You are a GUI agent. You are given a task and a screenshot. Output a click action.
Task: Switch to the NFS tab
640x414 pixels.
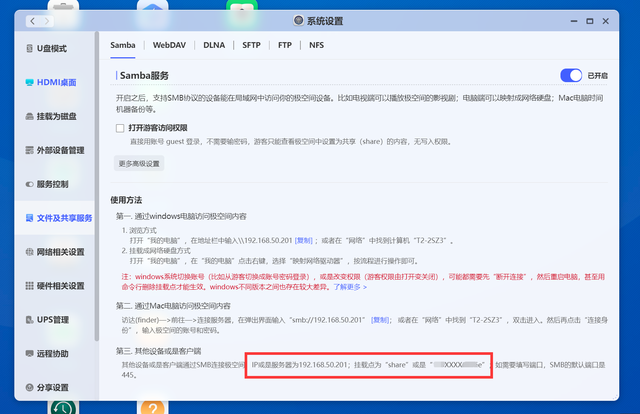tap(316, 45)
